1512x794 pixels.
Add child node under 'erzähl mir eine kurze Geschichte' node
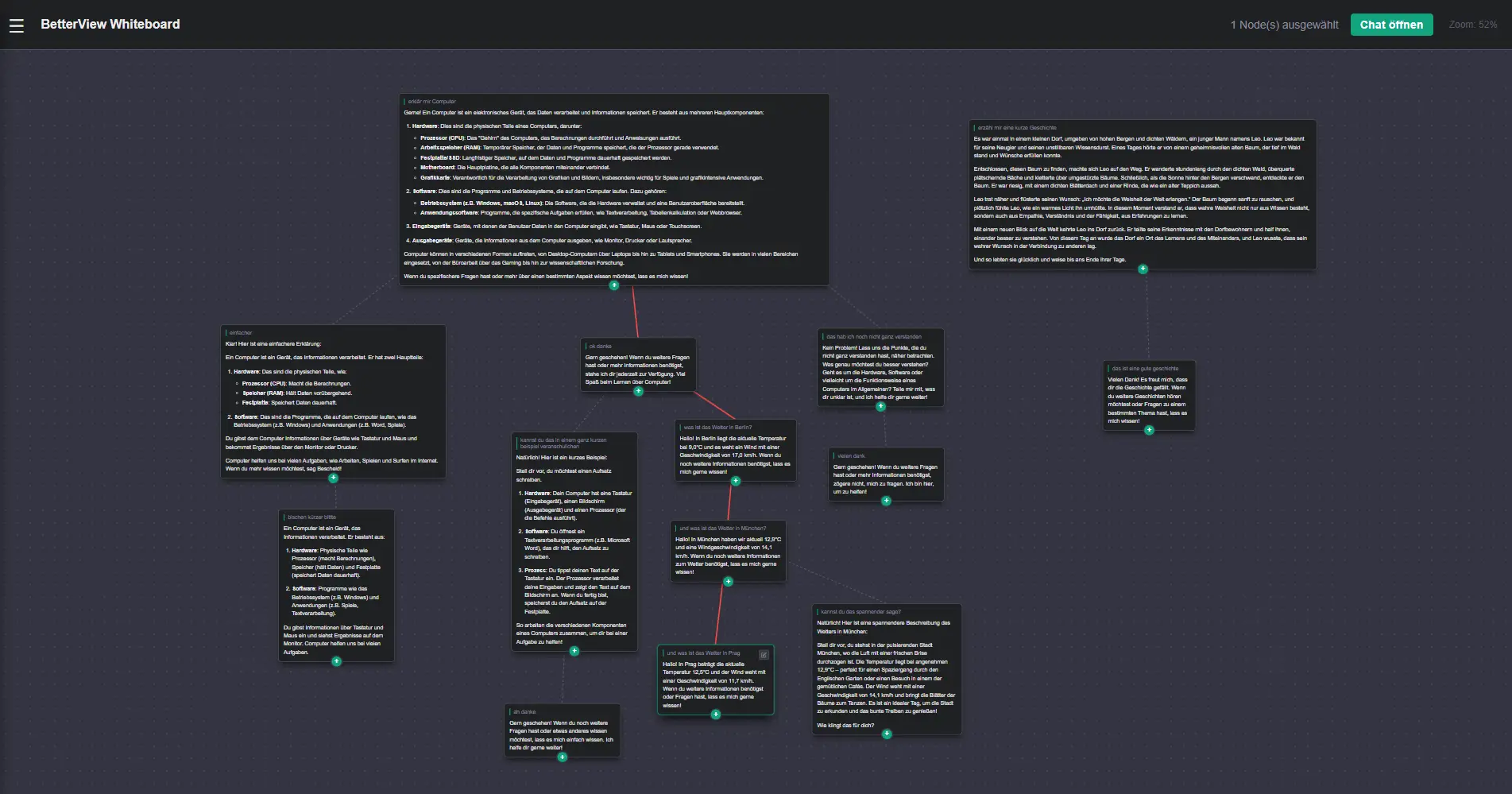click(1143, 269)
